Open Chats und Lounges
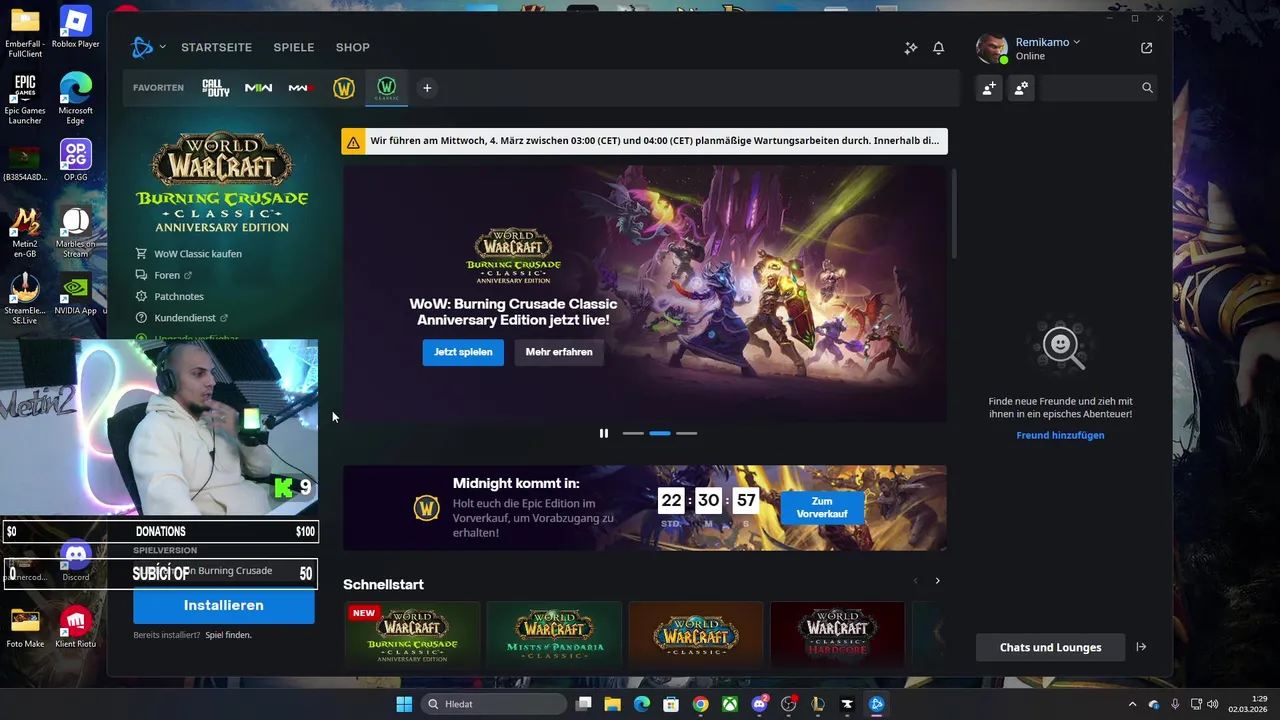Viewport: 1280px width, 720px height. tap(1050, 647)
